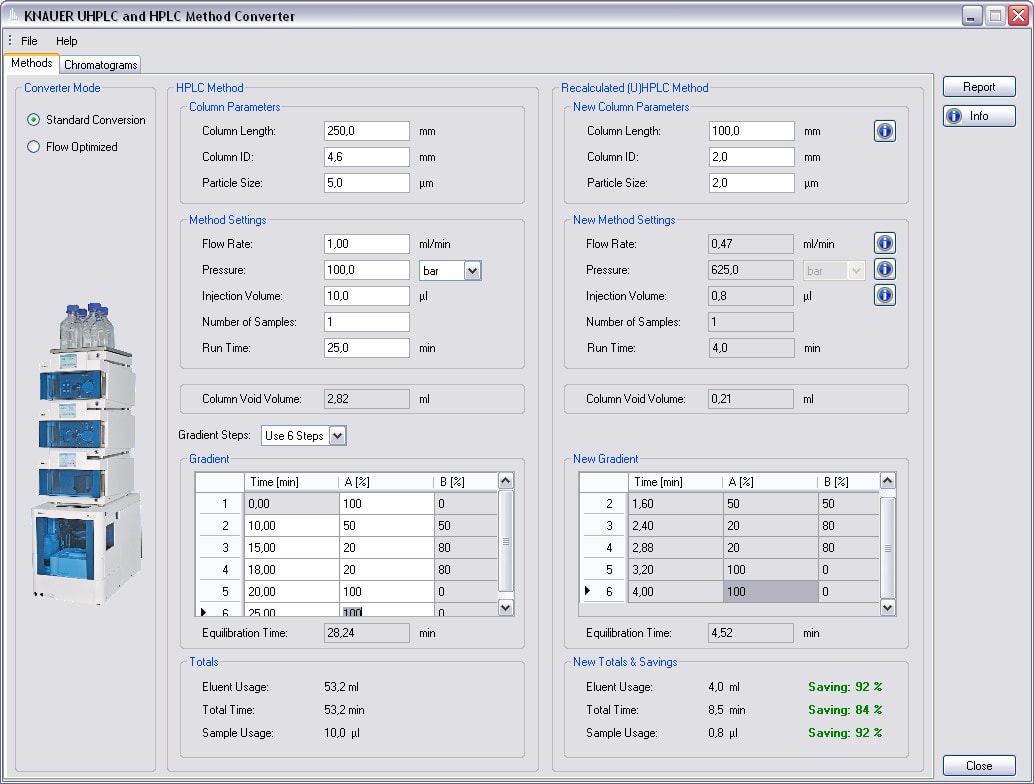1034x784 pixels.
Task: Click the application icon in title bar
Action: (x=13, y=16)
